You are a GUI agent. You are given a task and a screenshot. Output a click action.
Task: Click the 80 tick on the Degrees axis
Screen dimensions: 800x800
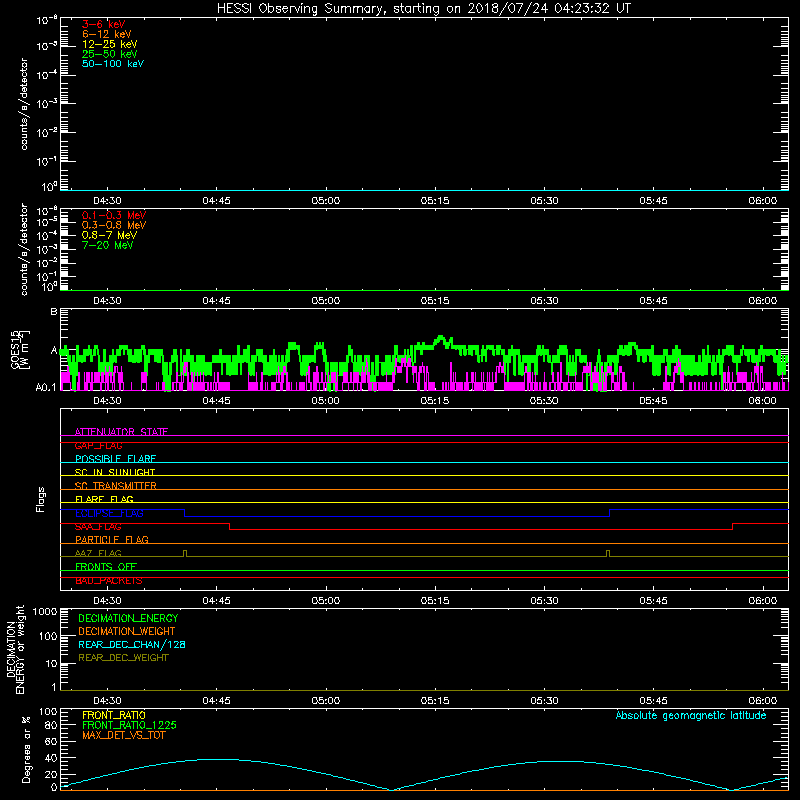(51, 726)
